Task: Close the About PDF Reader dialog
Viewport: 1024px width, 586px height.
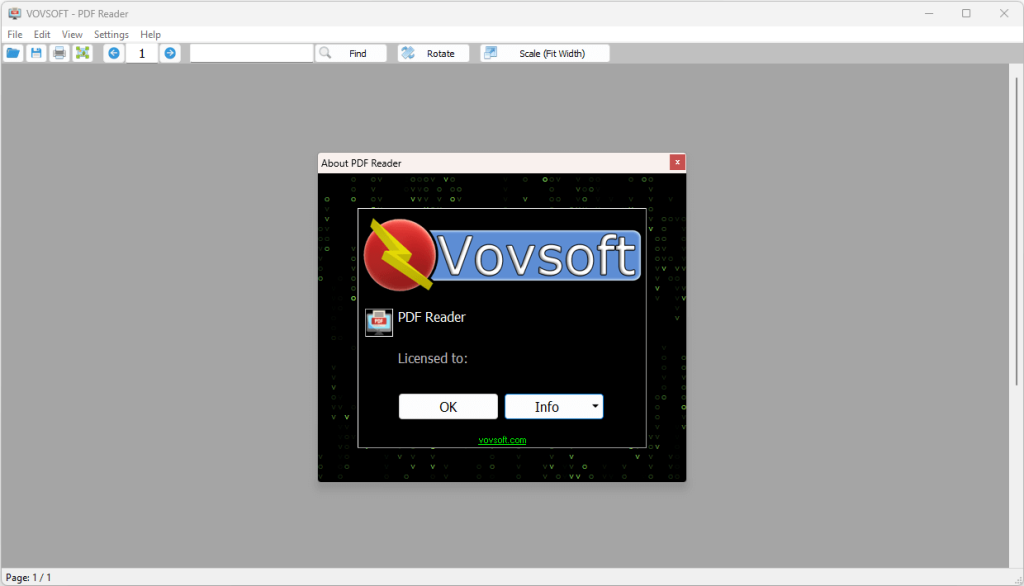Action: [677, 162]
